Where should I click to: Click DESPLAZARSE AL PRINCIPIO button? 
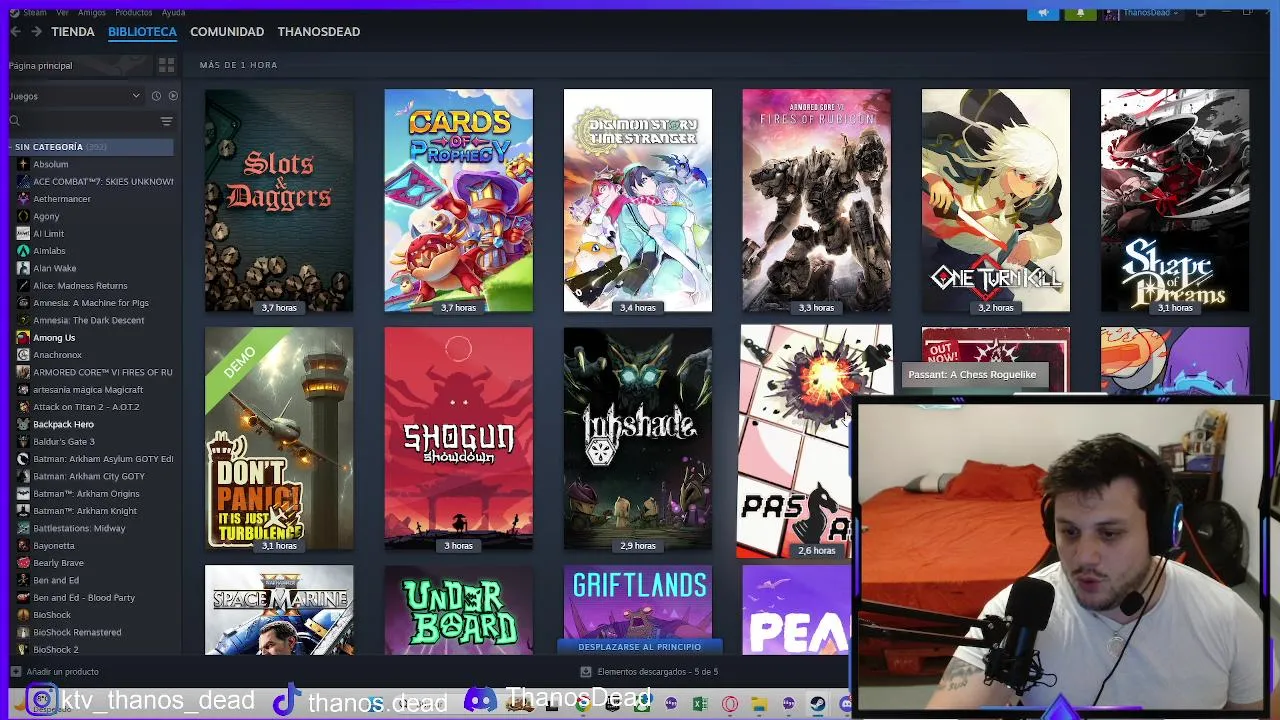point(639,647)
